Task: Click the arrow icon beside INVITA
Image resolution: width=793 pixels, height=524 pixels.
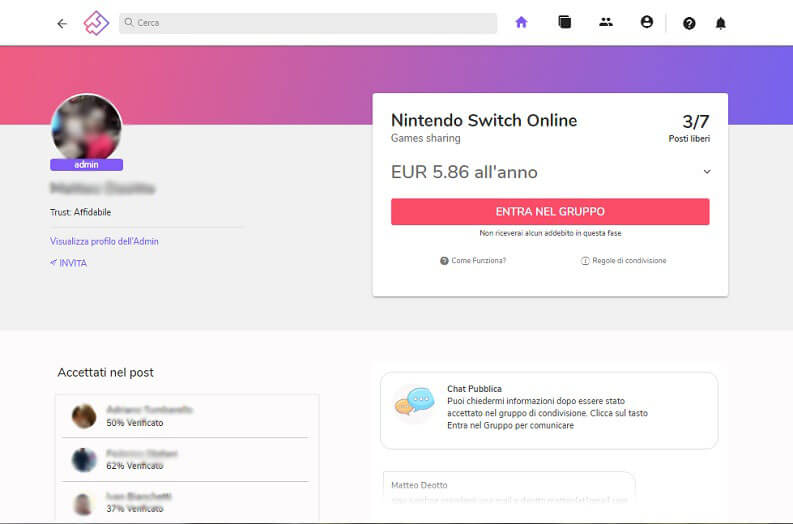Action: 53,262
